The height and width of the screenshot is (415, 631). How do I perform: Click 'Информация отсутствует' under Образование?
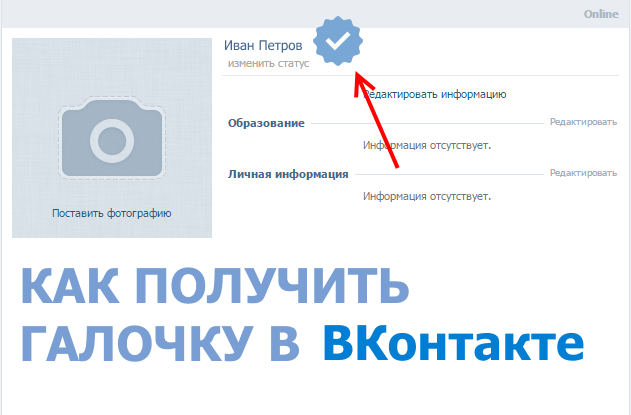click(427, 145)
